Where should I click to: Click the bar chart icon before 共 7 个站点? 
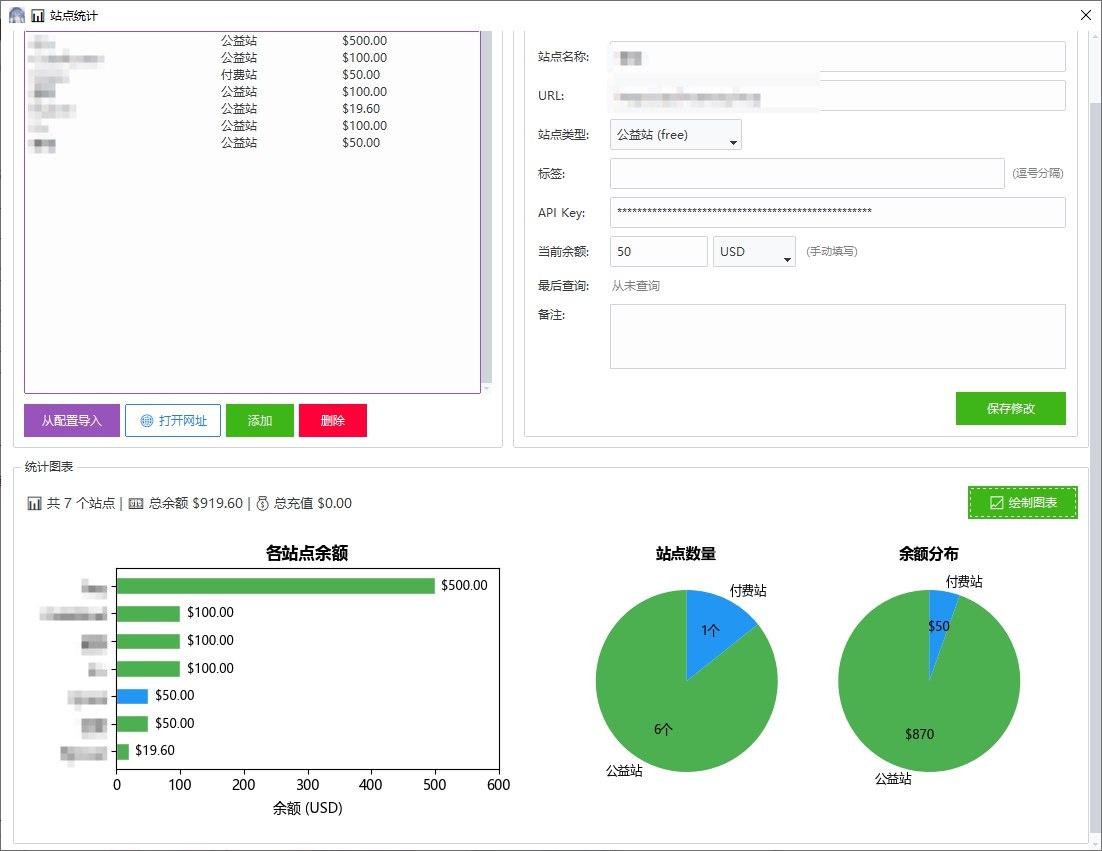(34, 503)
